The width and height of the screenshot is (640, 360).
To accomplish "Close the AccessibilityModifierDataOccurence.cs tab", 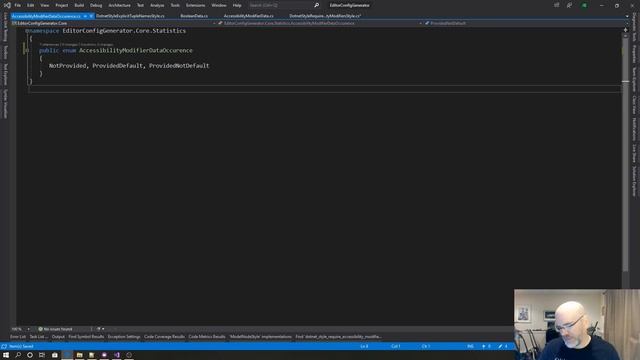I will 91,16.
